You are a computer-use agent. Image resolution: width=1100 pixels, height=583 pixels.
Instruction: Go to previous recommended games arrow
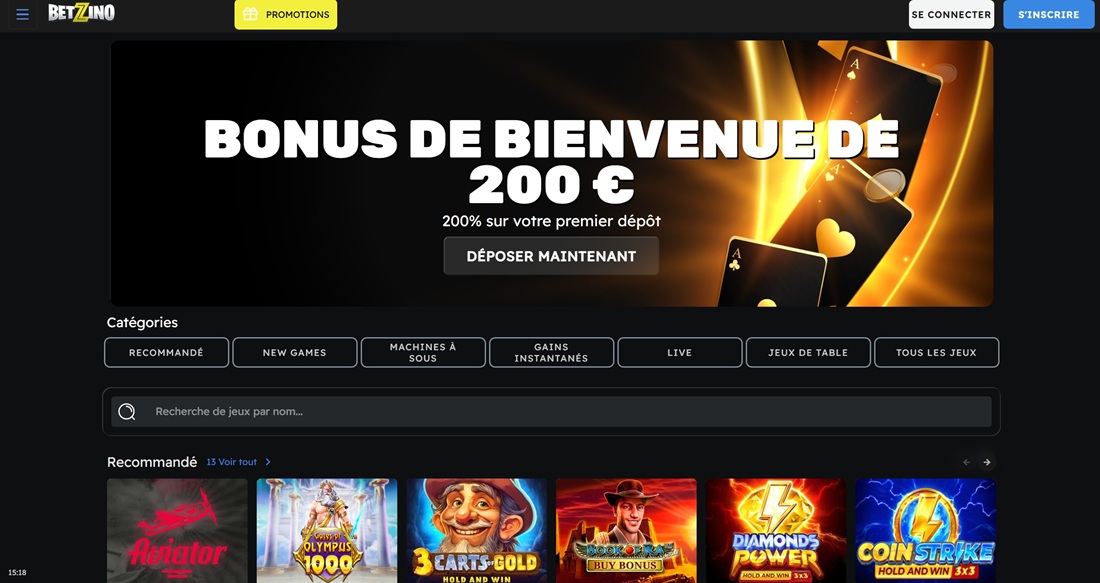point(966,462)
